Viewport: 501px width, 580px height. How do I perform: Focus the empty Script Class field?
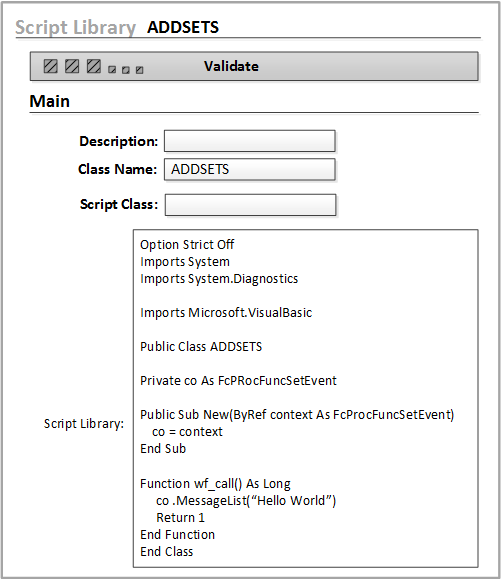tap(250, 205)
